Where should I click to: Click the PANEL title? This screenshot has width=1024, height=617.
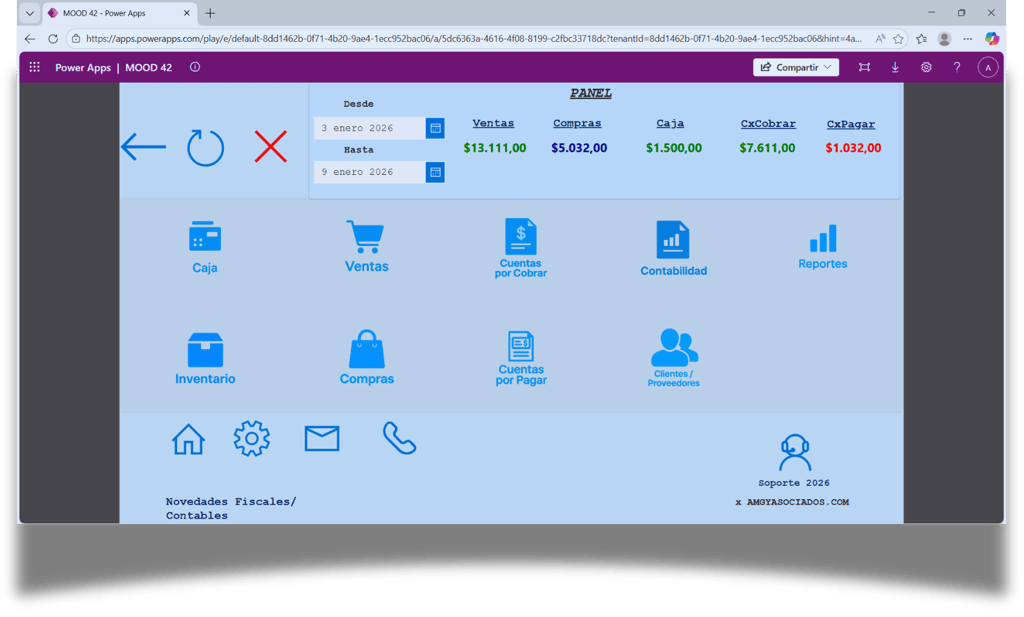click(x=590, y=93)
